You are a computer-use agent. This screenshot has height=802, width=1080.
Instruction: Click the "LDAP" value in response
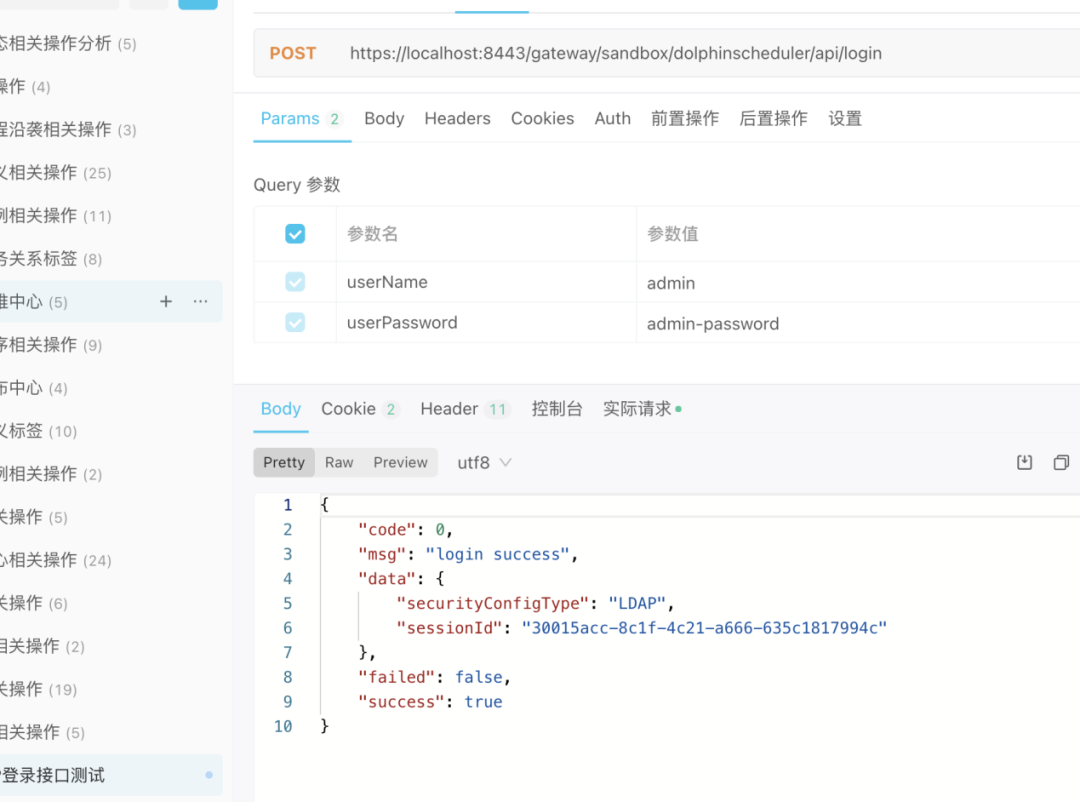click(x=636, y=603)
